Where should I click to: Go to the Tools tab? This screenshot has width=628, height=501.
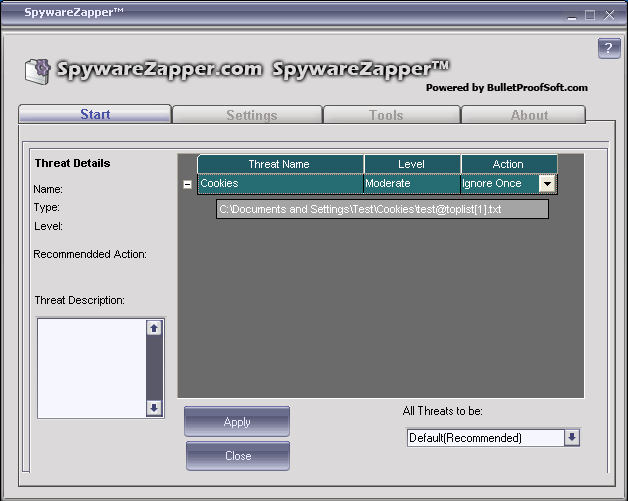coord(386,115)
